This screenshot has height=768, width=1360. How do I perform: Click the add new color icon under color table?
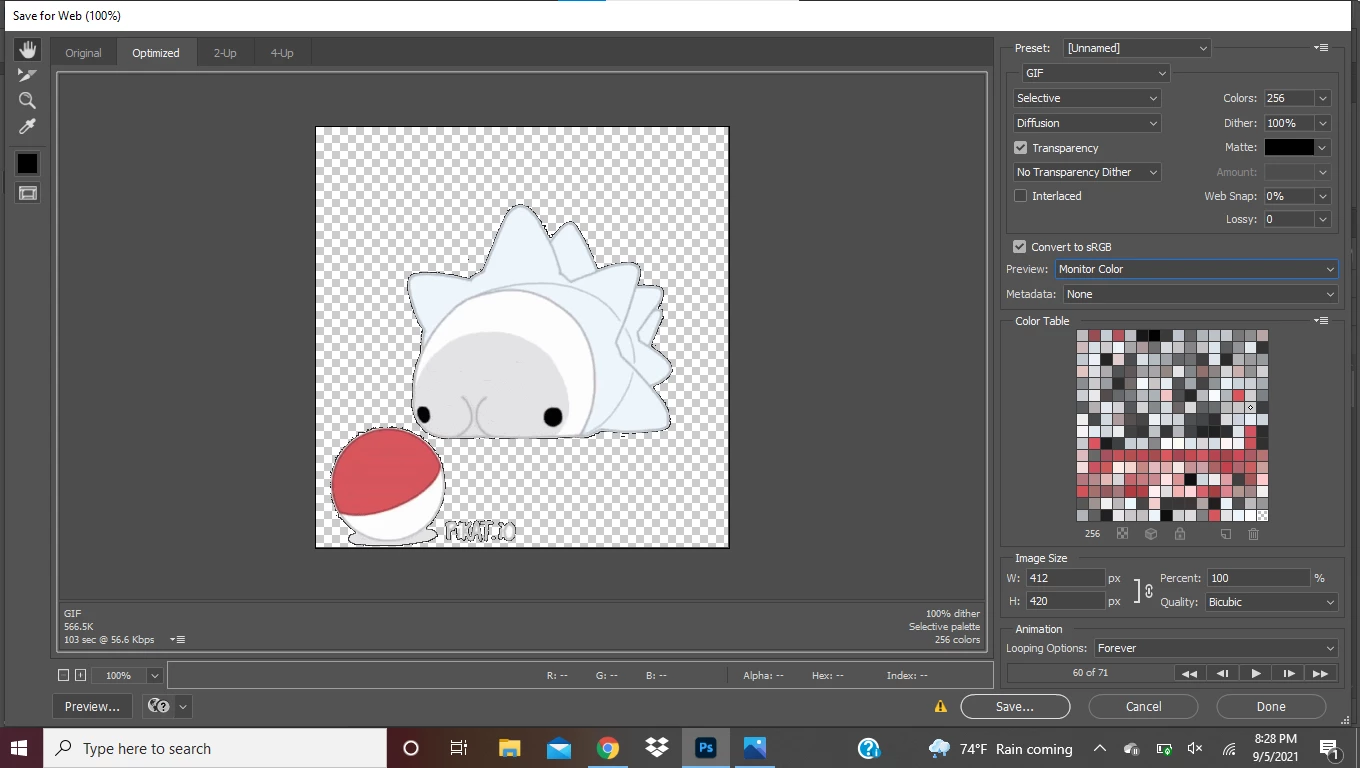click(x=1225, y=534)
